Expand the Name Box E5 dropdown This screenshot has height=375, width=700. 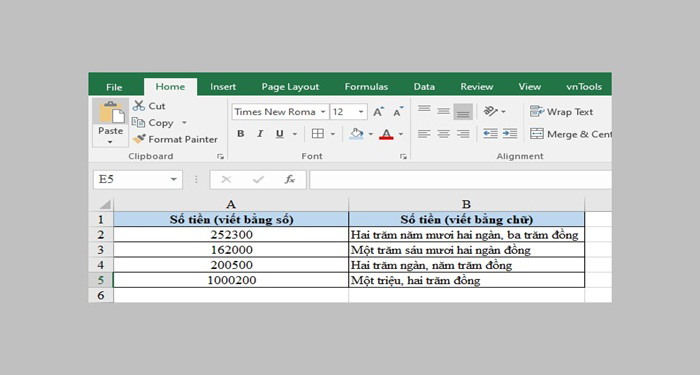coord(174,179)
